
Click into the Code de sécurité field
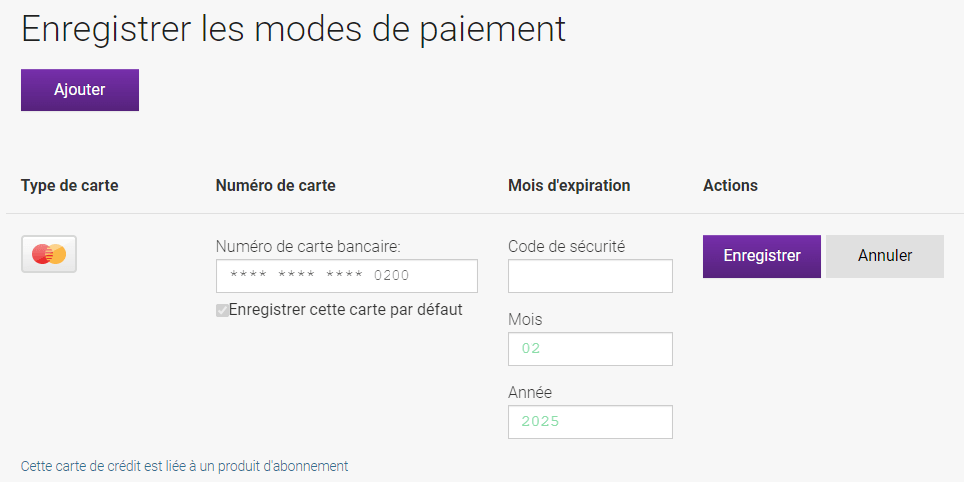pos(590,275)
